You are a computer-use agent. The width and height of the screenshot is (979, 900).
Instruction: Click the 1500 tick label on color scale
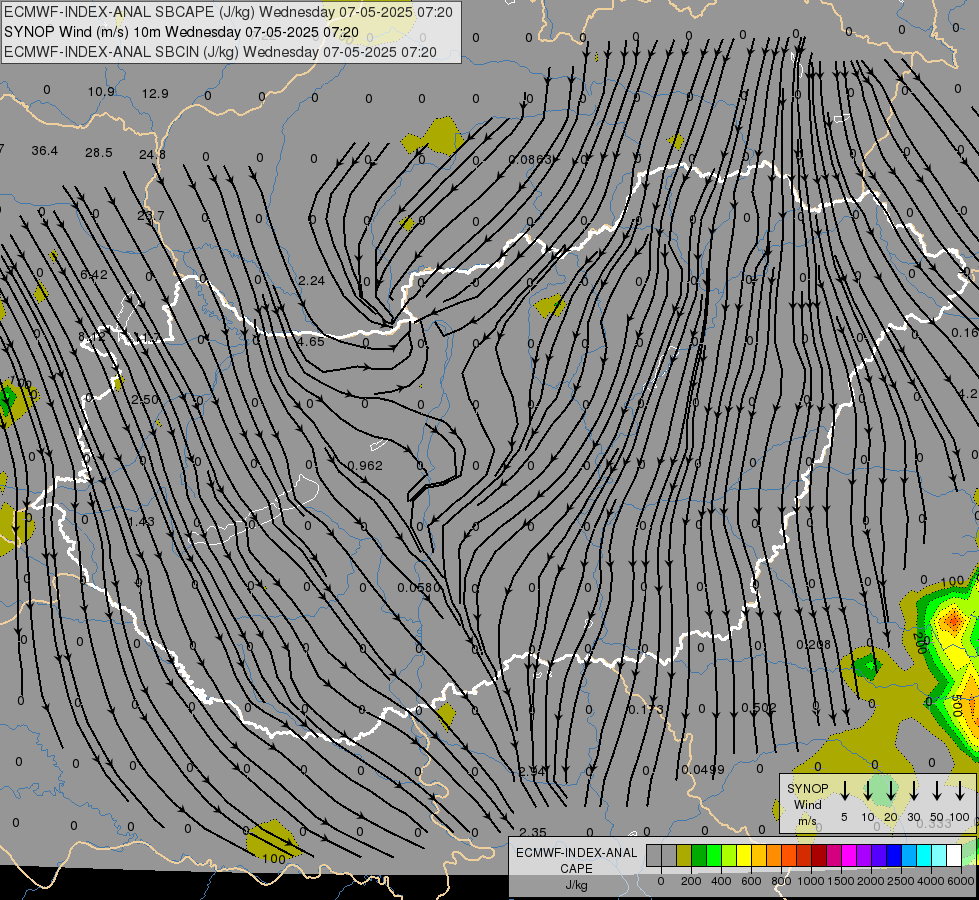(841, 881)
